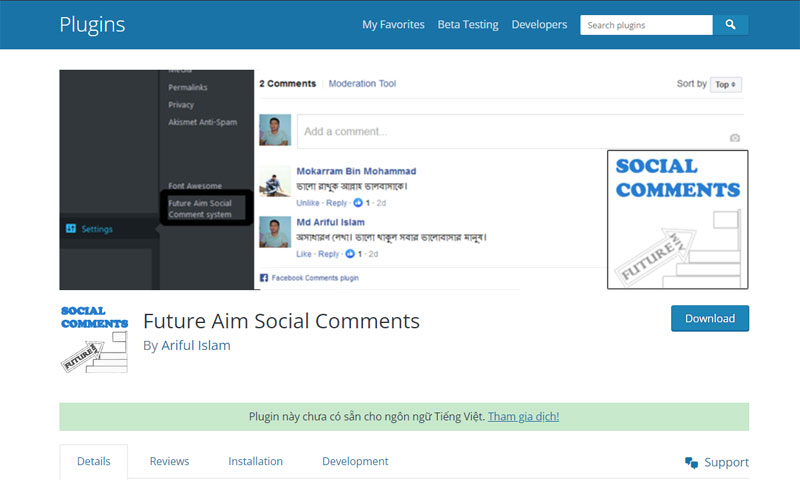Select Settings in the dark sidebar
800x500 pixels.
[97, 229]
